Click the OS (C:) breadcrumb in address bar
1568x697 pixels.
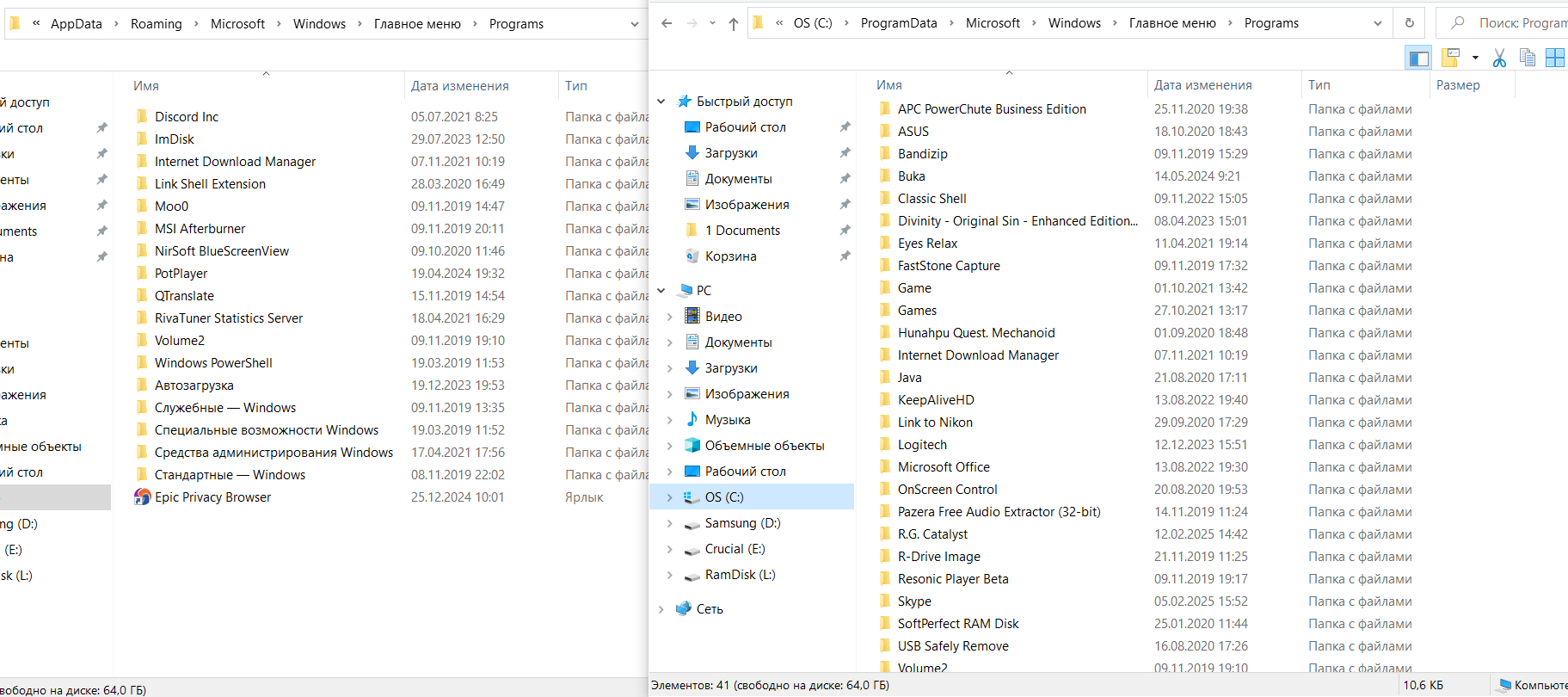813,23
